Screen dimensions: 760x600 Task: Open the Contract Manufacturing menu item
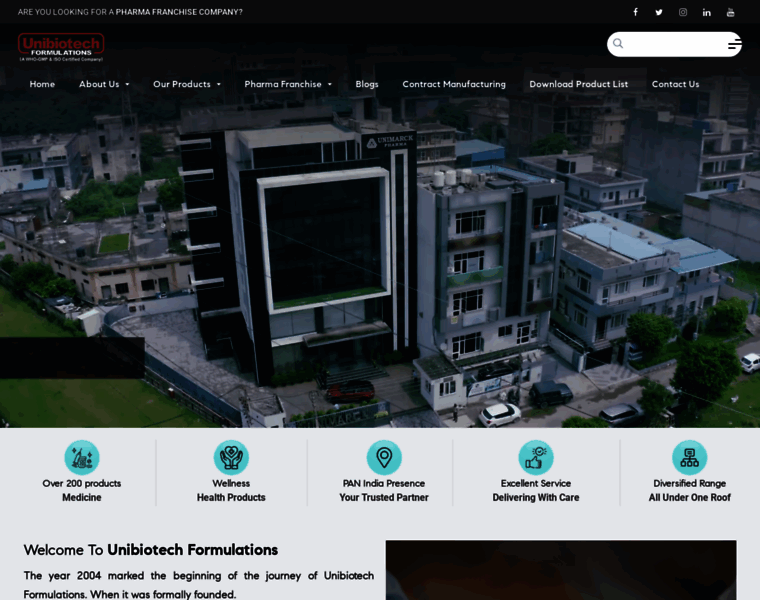coord(454,84)
